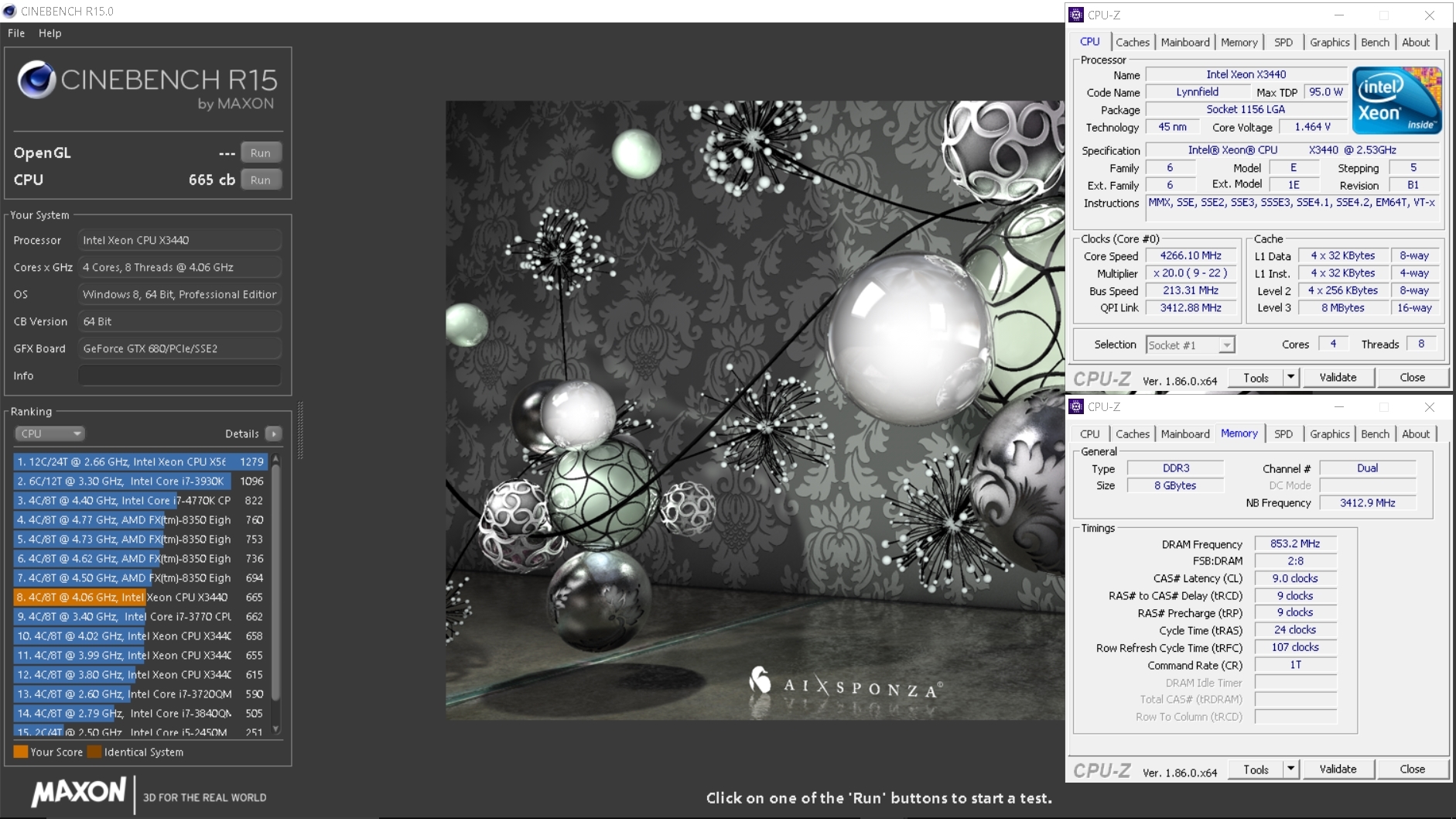Switch to Memory tab in upper CPU-Z window
Image resolution: width=1456 pixels, height=819 pixels.
click(1239, 43)
